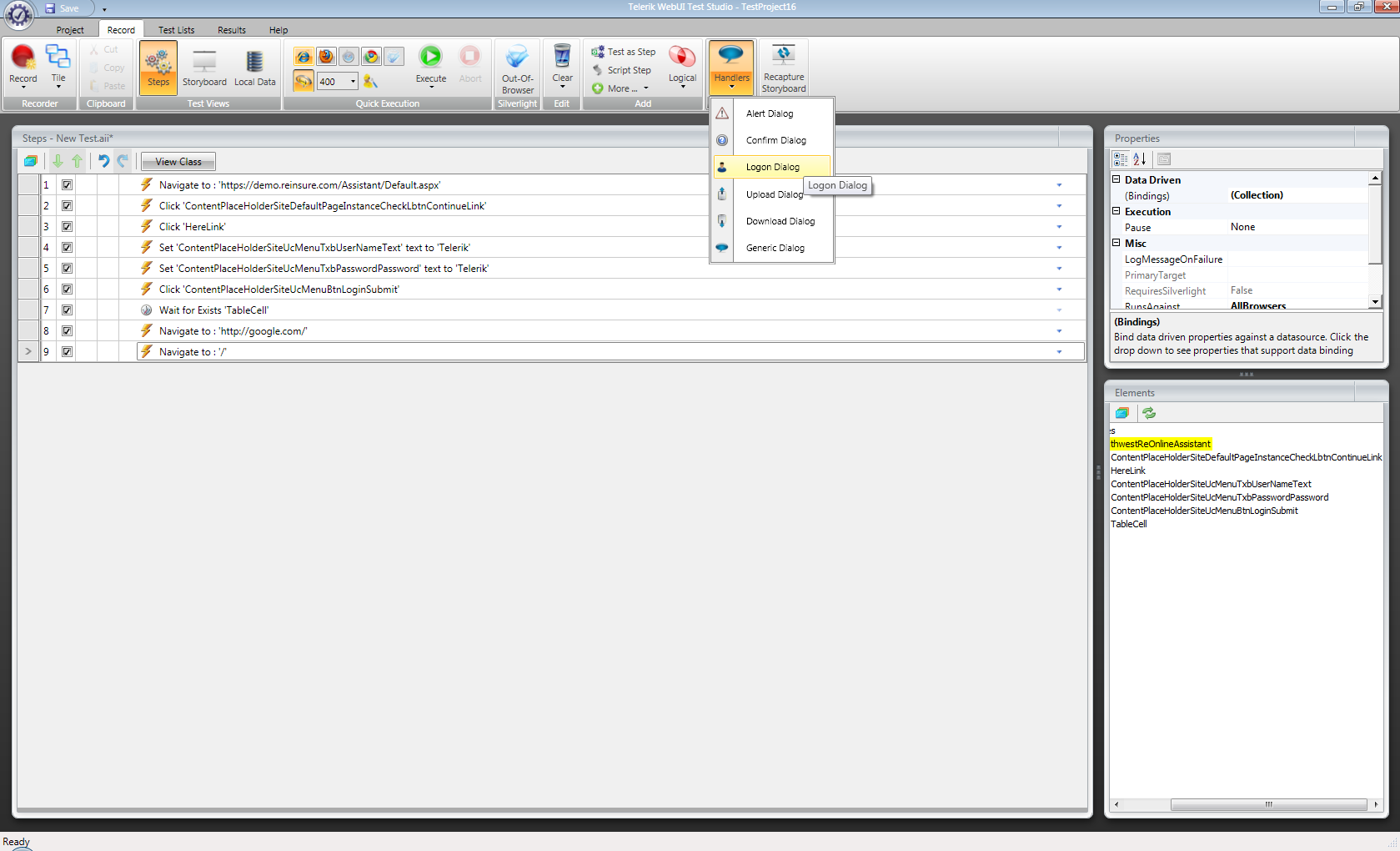Start recording with the Record button
This screenshot has height=851, width=1400.
23,67
